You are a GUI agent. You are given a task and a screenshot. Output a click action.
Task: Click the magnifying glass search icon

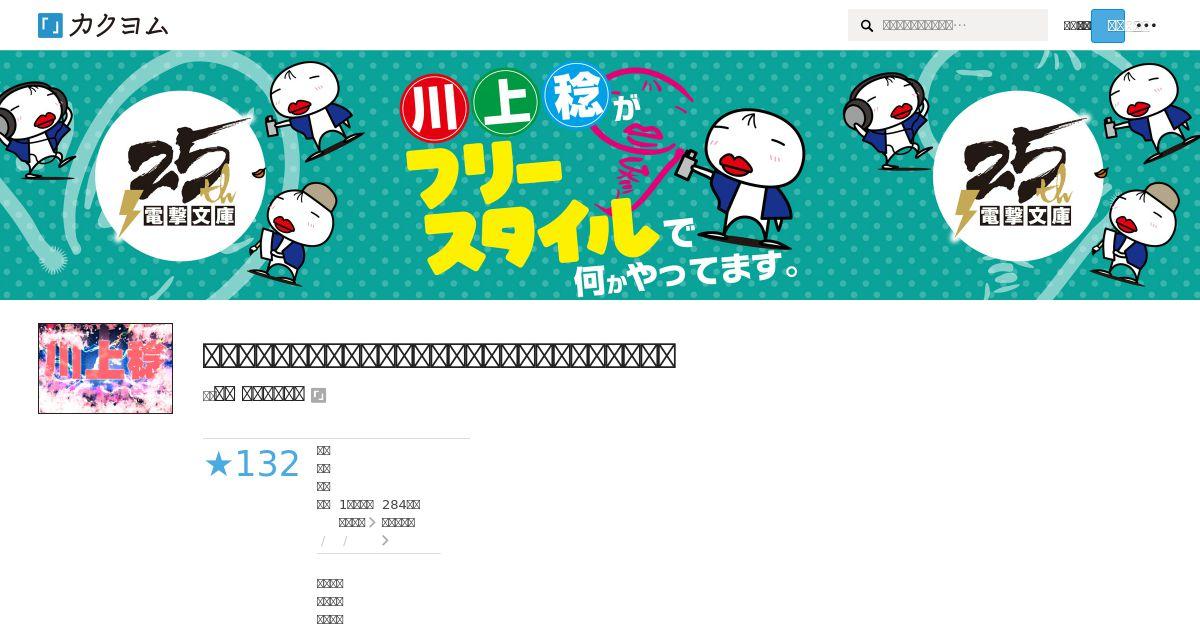(x=867, y=25)
